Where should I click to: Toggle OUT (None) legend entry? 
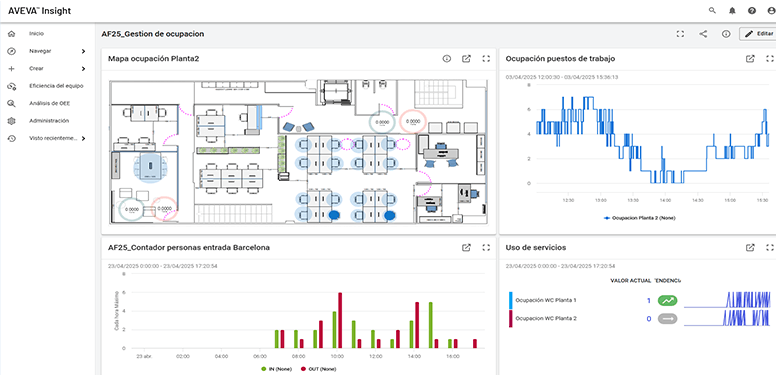coord(319,369)
